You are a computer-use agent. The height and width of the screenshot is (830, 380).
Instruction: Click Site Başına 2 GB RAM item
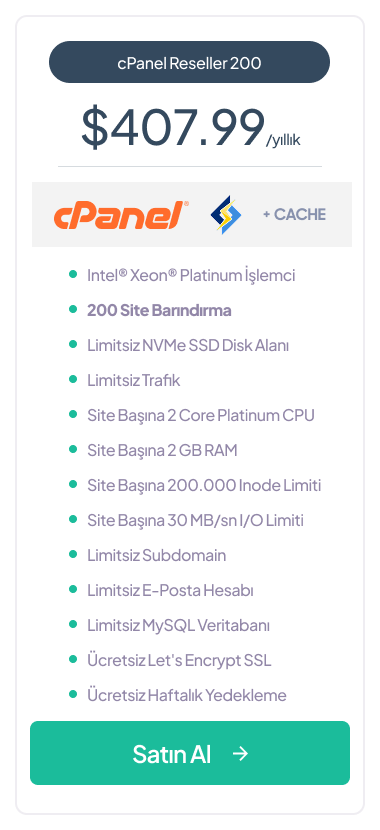tap(162, 450)
